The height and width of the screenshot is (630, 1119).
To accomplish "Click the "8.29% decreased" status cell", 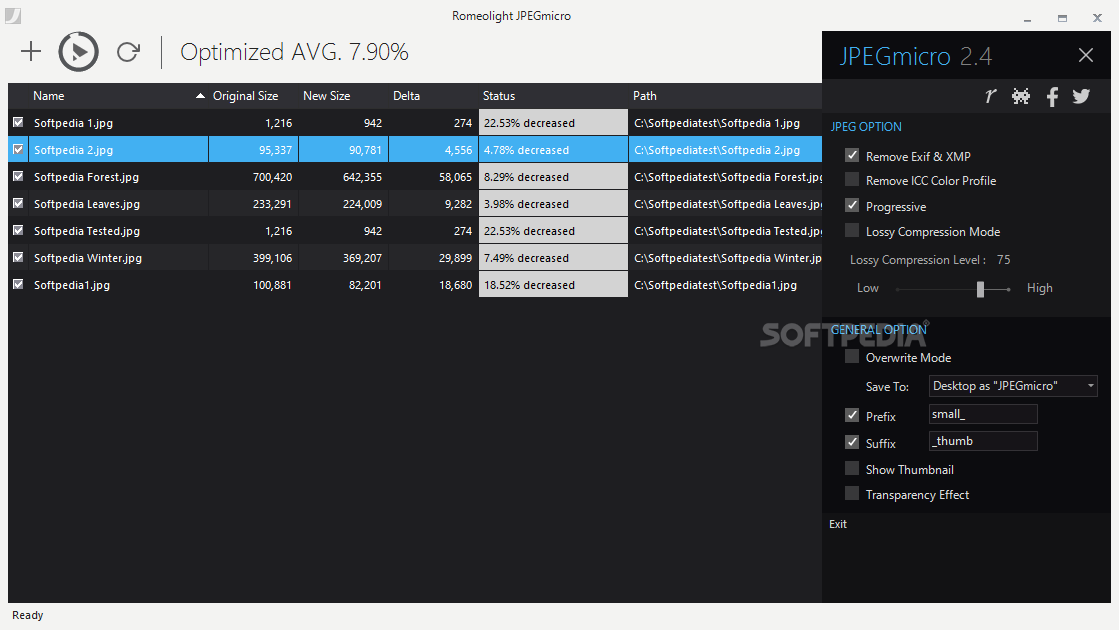I will point(553,177).
